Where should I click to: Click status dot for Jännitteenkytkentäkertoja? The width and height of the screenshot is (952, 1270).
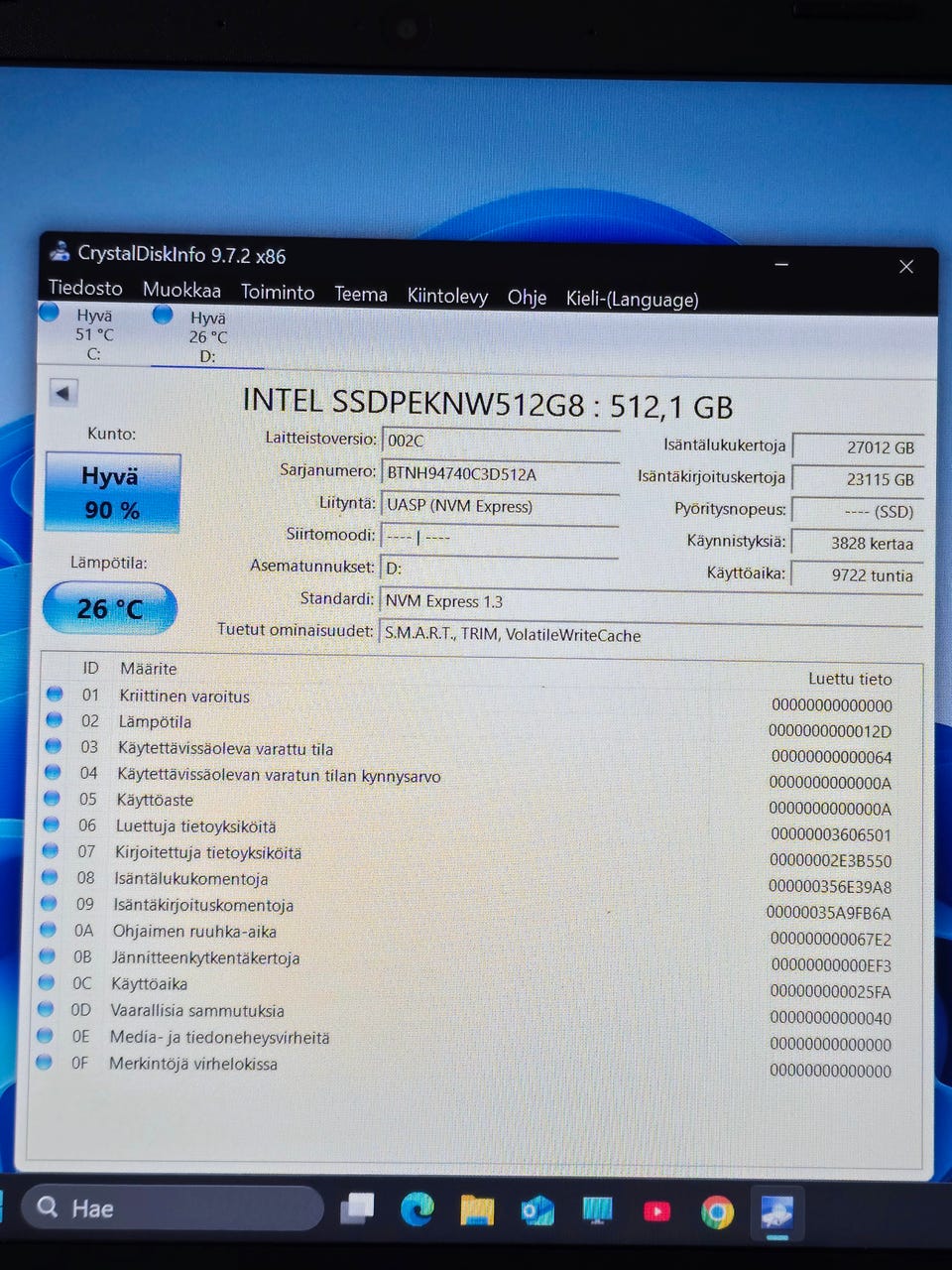[47, 955]
